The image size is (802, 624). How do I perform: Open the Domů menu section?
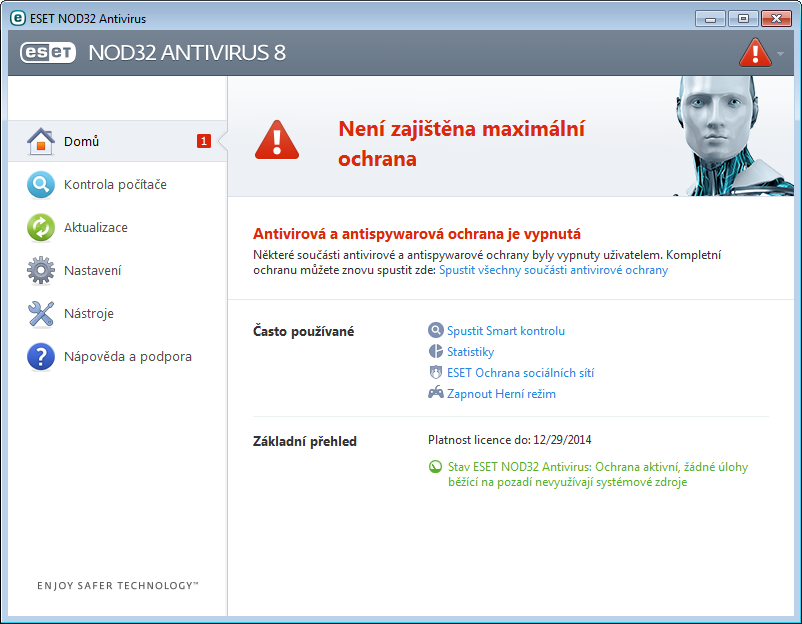point(118,141)
